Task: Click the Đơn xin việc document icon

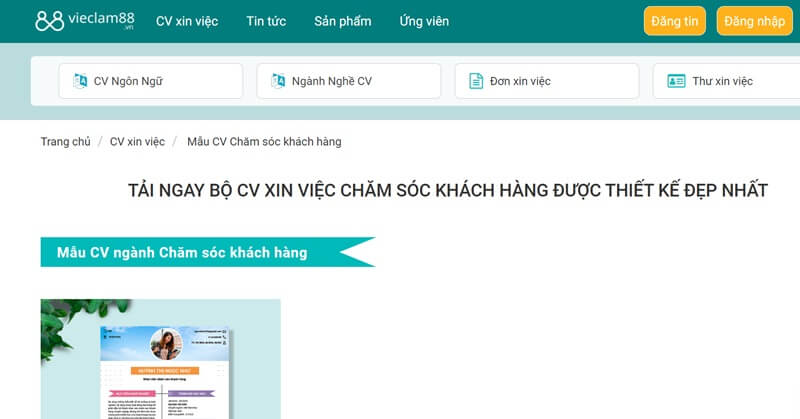Action: (476, 81)
